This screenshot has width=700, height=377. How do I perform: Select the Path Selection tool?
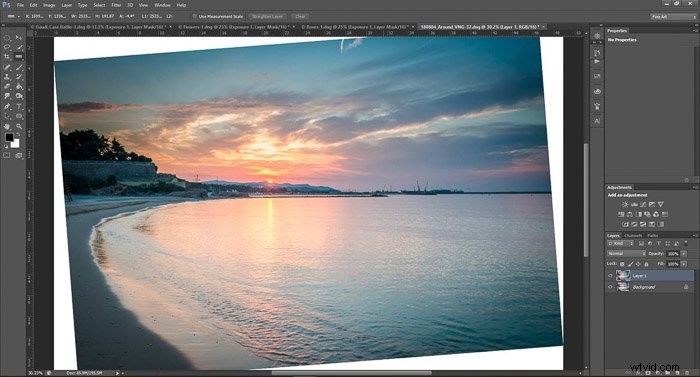(x=7, y=116)
